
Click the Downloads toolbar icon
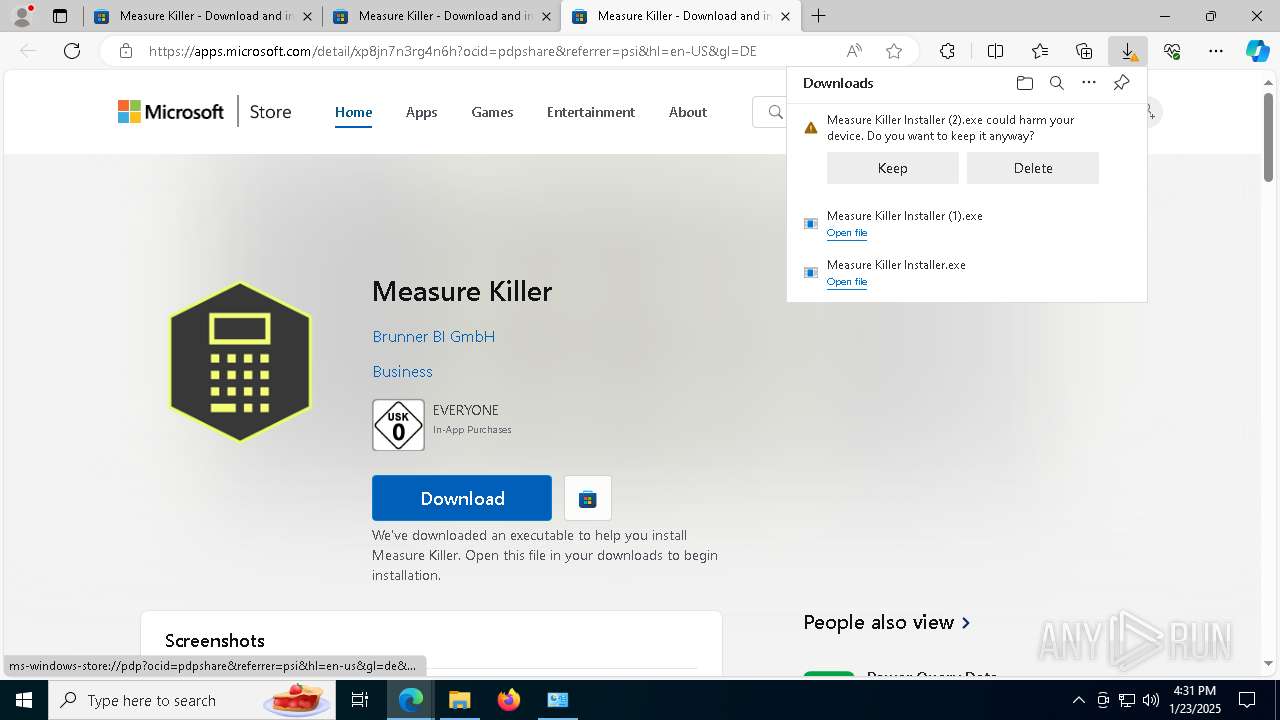click(1128, 51)
